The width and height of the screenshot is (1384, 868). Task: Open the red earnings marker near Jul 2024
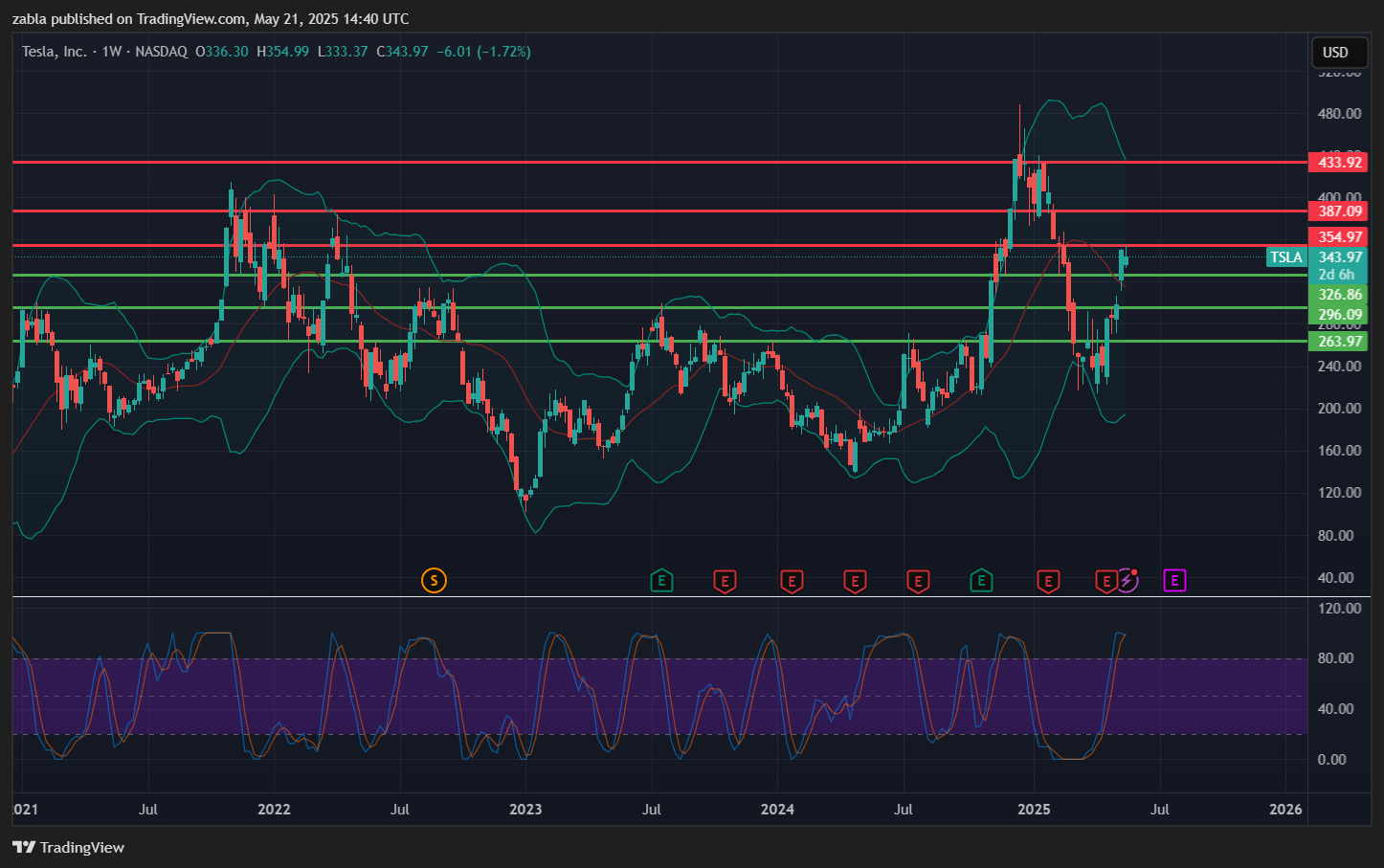[x=918, y=580]
